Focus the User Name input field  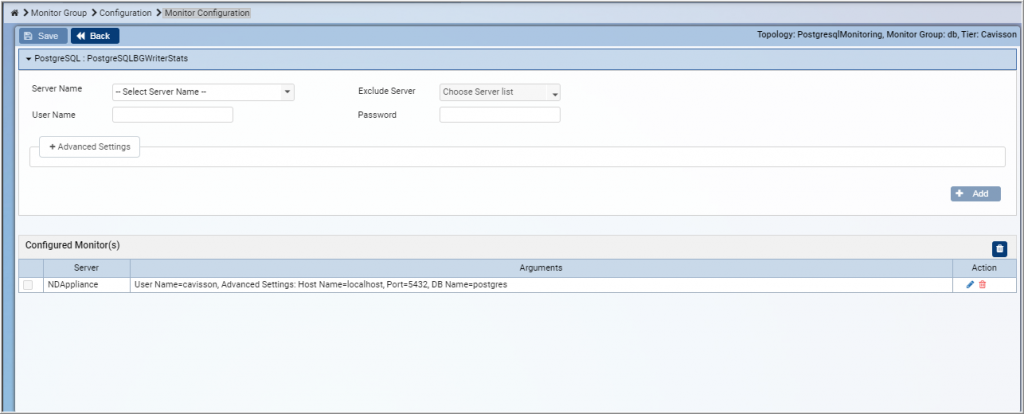[172, 115]
